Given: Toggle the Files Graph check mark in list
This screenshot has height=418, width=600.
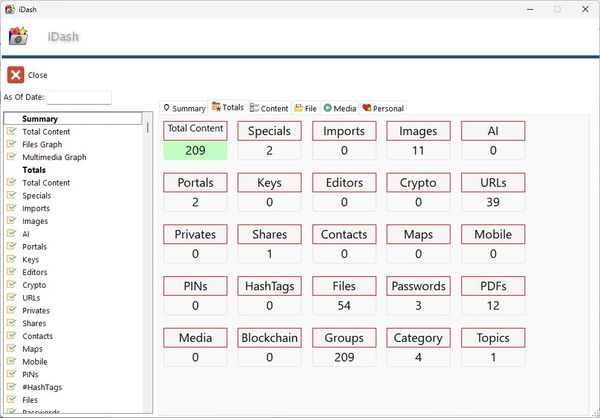Looking at the screenshot, I should tap(11, 144).
